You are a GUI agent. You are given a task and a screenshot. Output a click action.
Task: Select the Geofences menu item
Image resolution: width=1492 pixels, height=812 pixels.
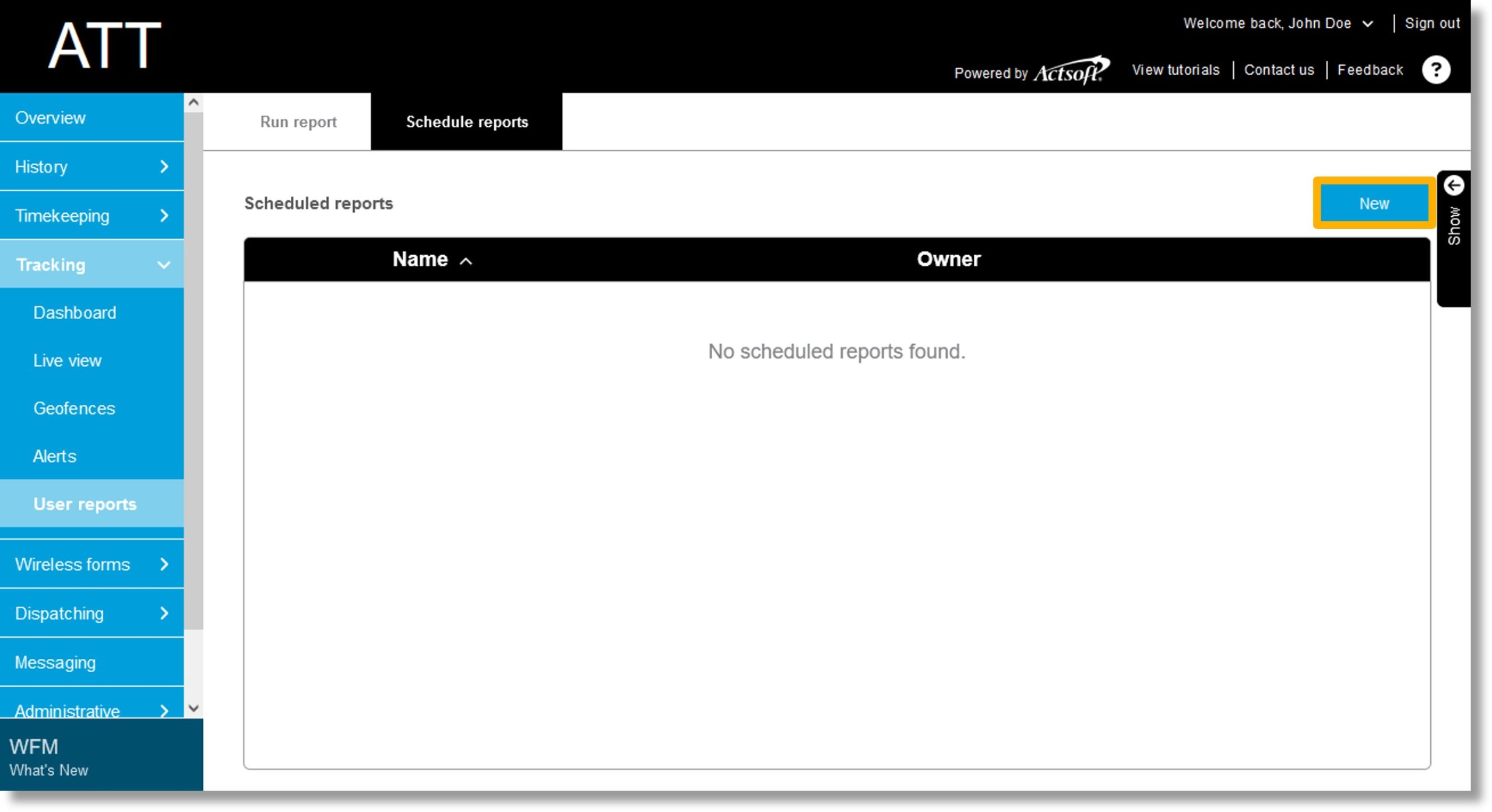(x=76, y=408)
